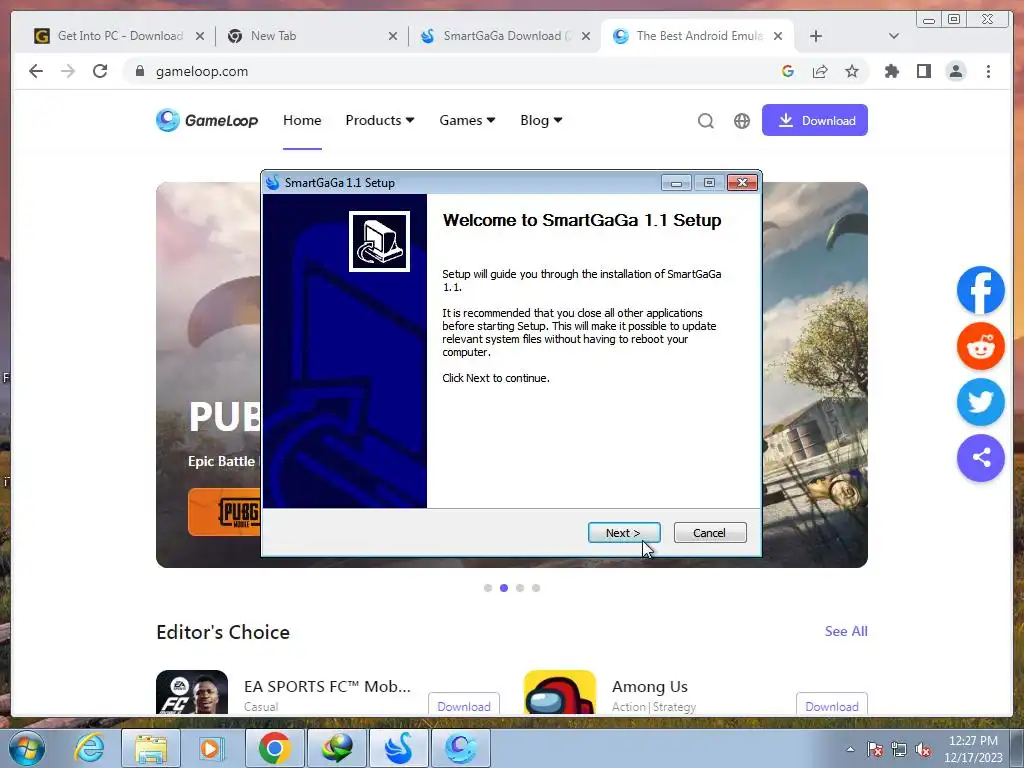Select fourth carousel dot
The height and width of the screenshot is (768, 1024).
(x=536, y=588)
